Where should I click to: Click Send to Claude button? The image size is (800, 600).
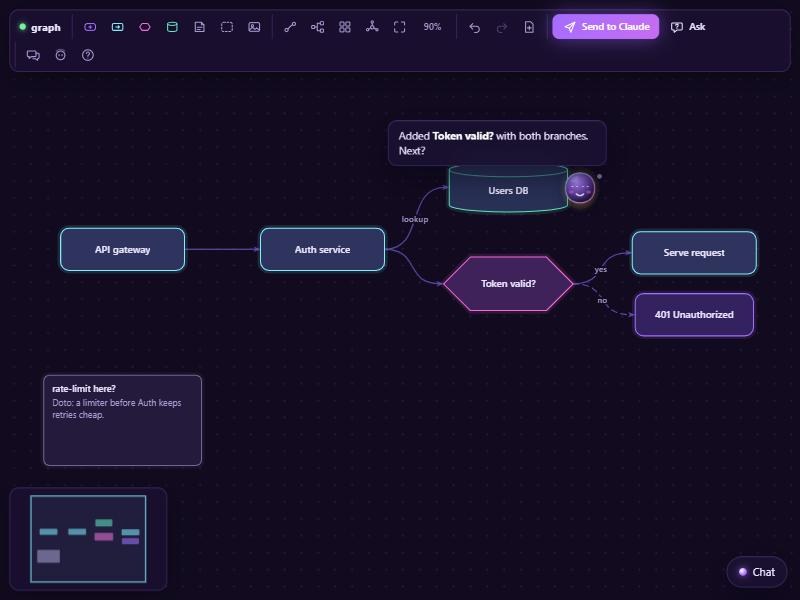click(606, 27)
